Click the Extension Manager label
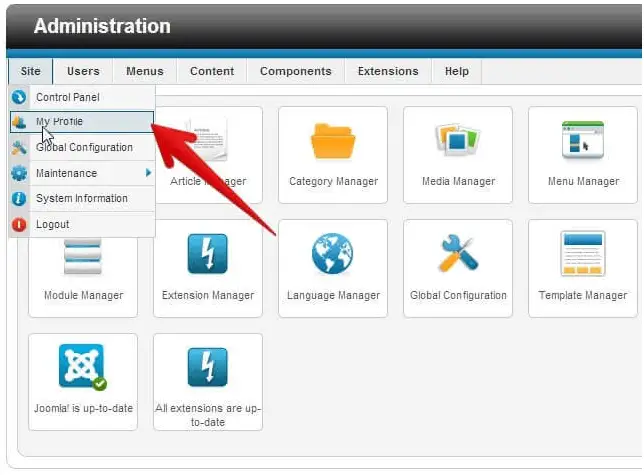 (x=208, y=296)
